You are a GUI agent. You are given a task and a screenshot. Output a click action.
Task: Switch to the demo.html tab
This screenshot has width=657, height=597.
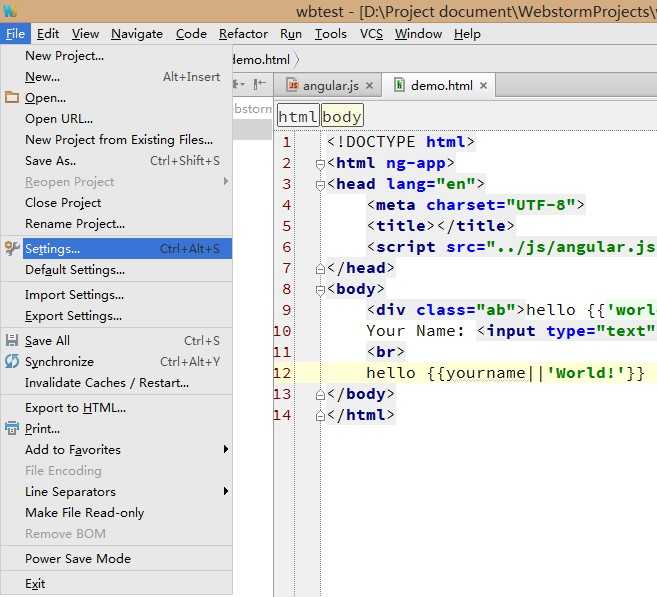[x=439, y=85]
